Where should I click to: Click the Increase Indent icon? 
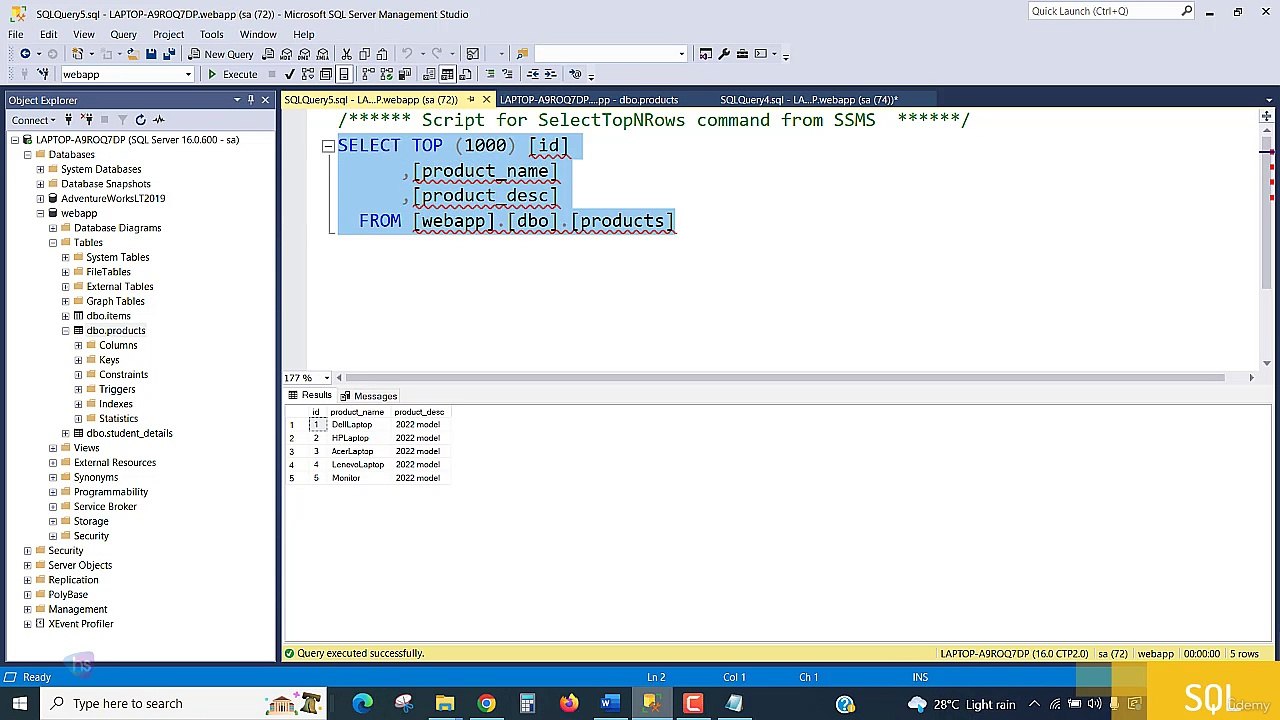point(551,74)
